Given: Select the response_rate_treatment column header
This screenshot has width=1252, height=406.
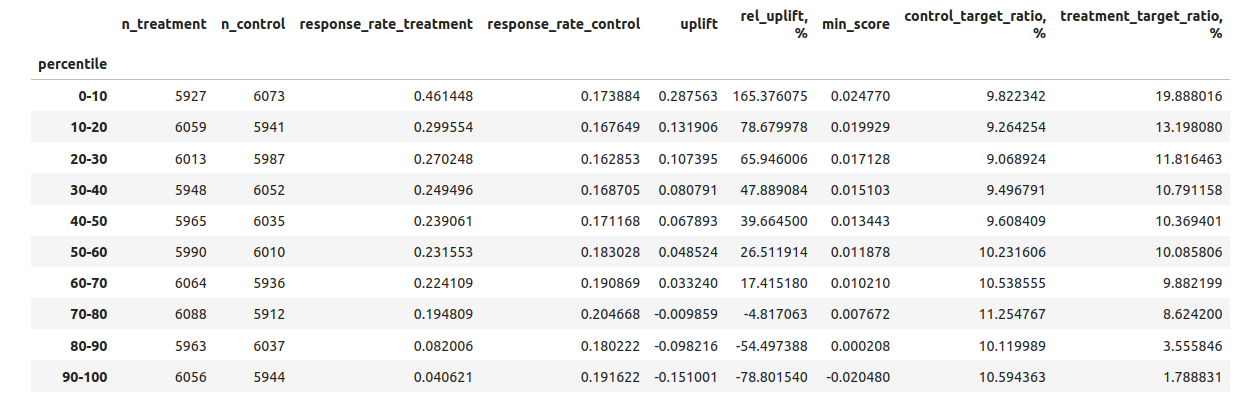Looking at the screenshot, I should [386, 24].
